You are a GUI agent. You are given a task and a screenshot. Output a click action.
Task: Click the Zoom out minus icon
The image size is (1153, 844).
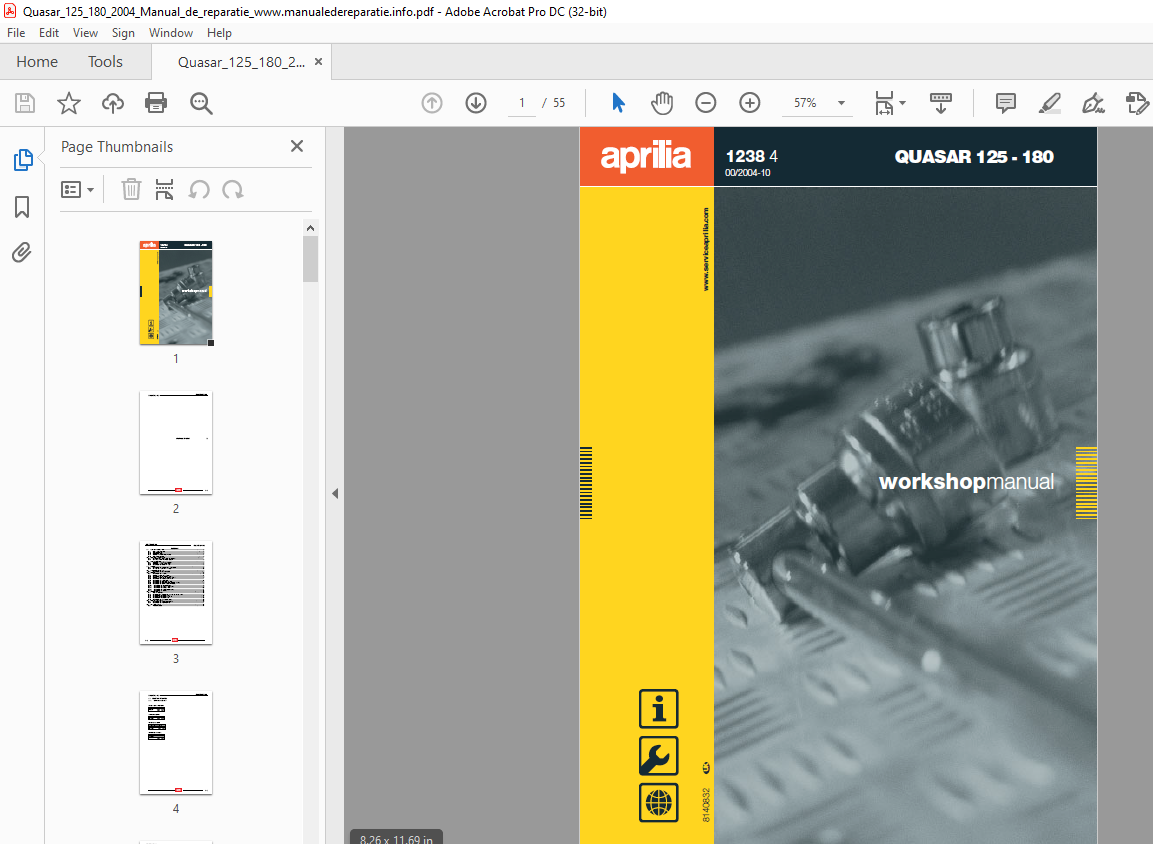click(705, 103)
